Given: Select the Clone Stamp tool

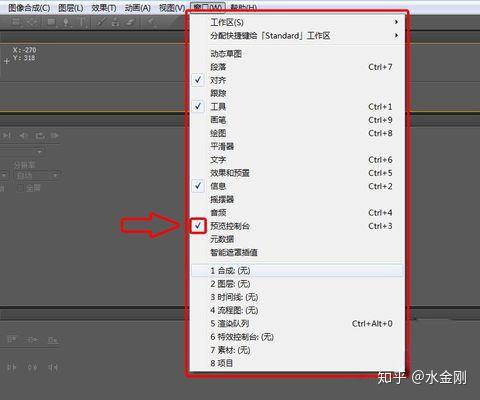Looking at the screenshot, I should tap(115, 23).
